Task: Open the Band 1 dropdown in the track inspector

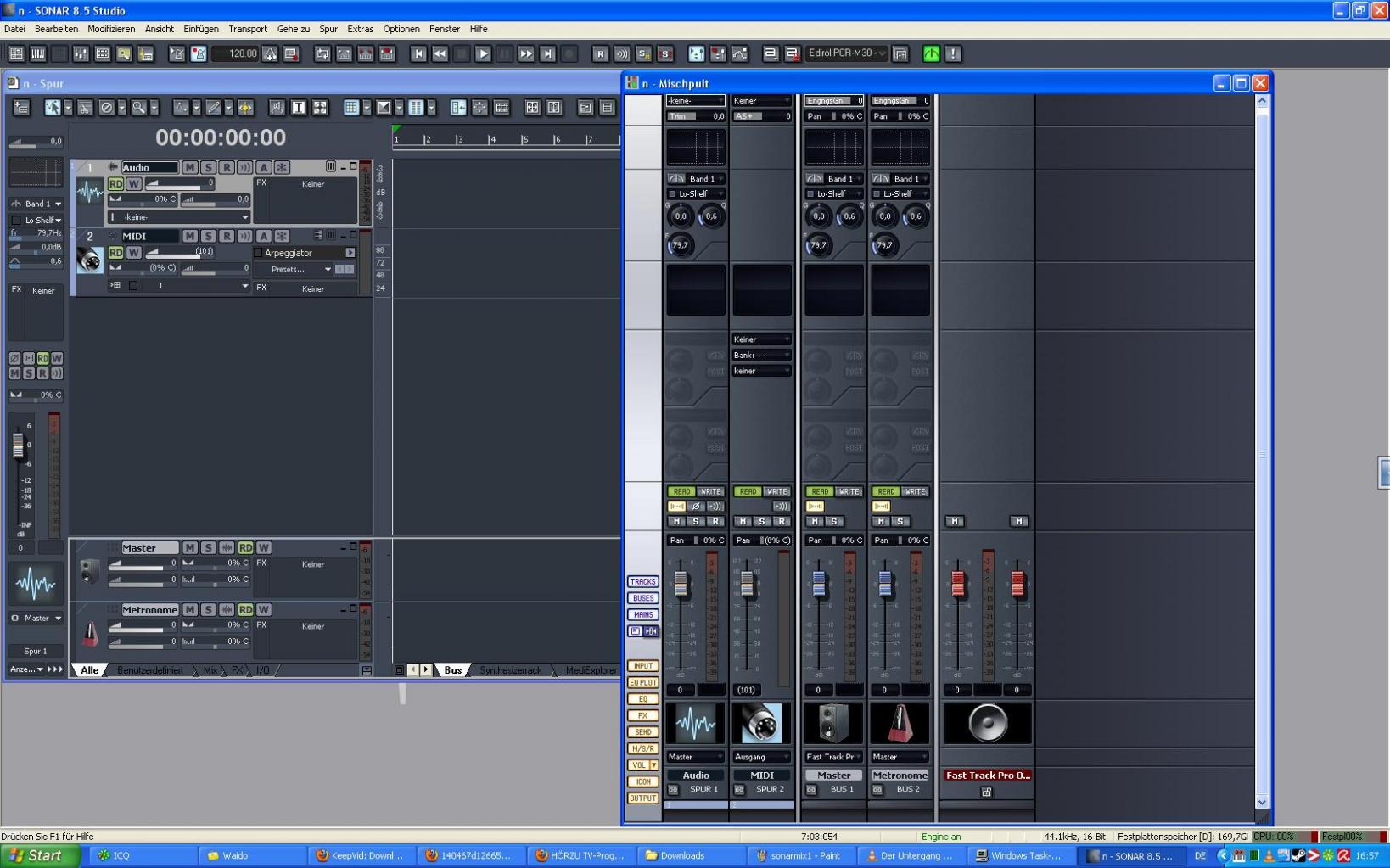Action: [x=36, y=204]
